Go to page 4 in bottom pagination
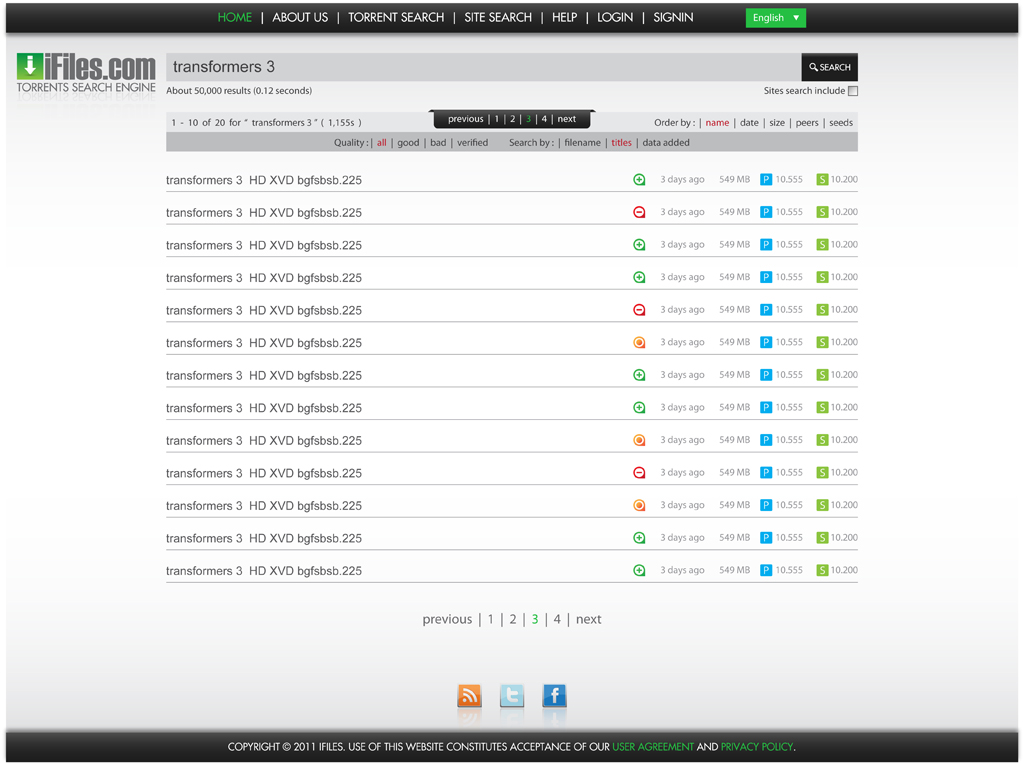This screenshot has height=765, width=1024. point(557,620)
